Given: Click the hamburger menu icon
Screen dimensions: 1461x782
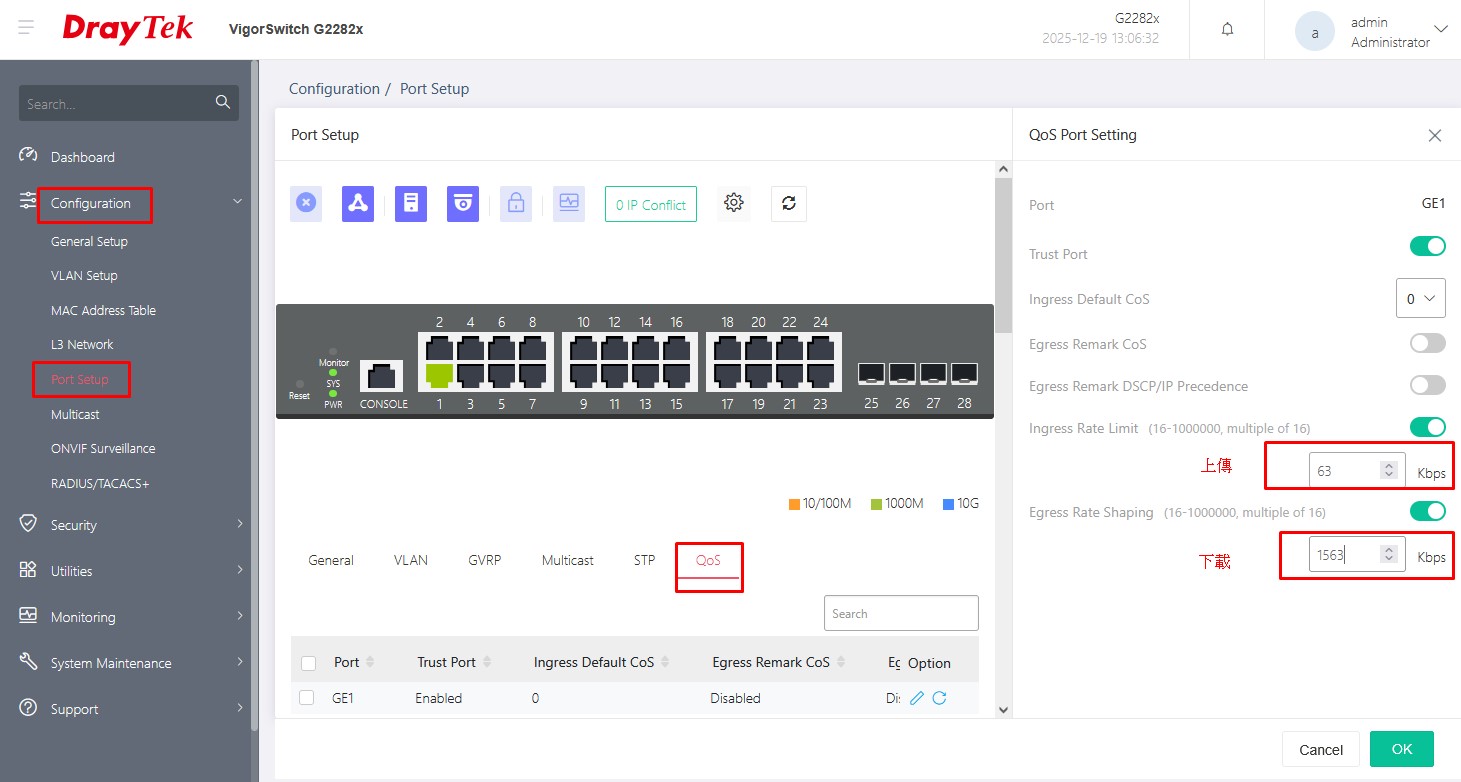Looking at the screenshot, I should (26, 29).
